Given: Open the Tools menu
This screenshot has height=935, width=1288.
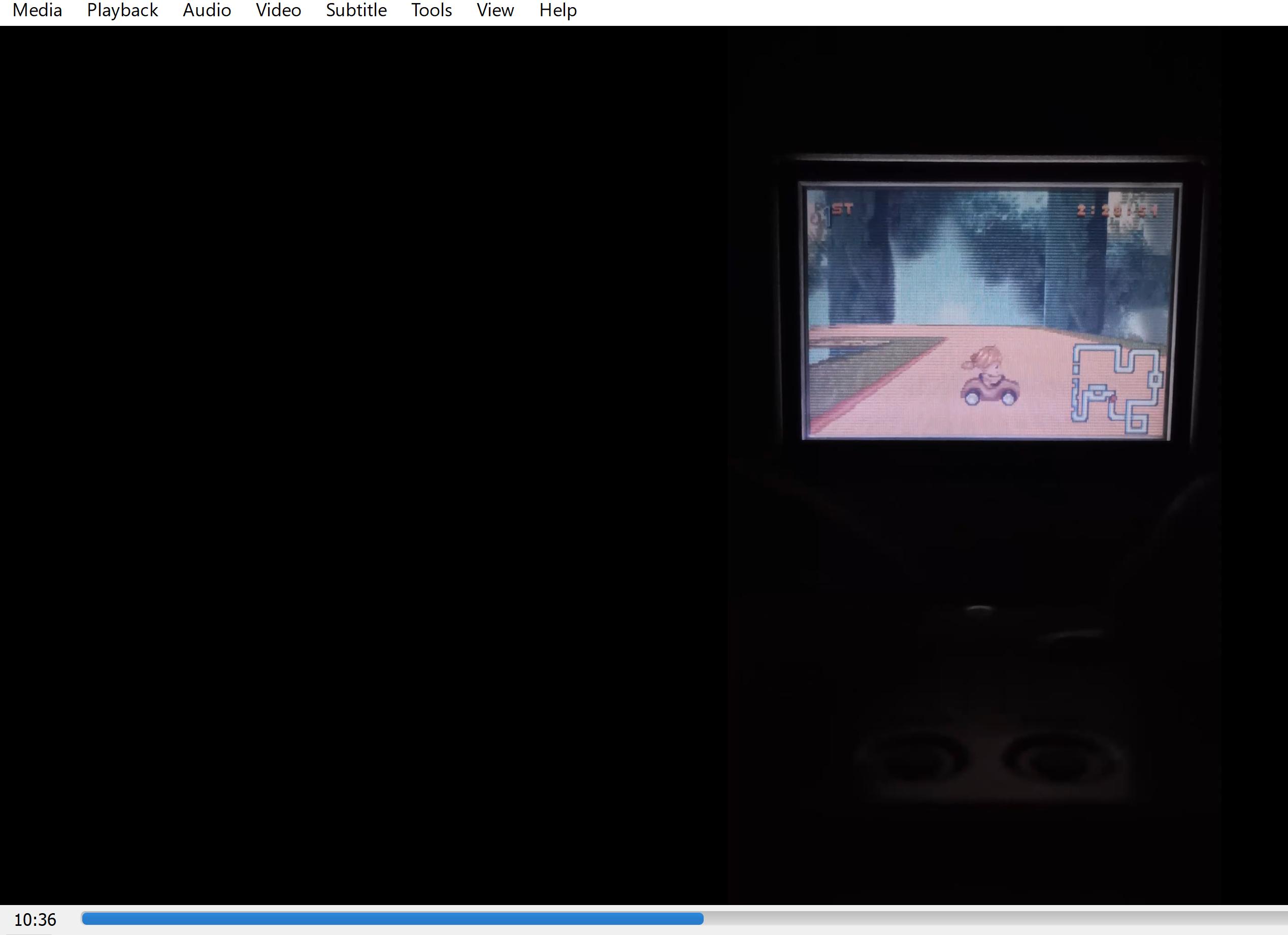Looking at the screenshot, I should coord(432,10).
